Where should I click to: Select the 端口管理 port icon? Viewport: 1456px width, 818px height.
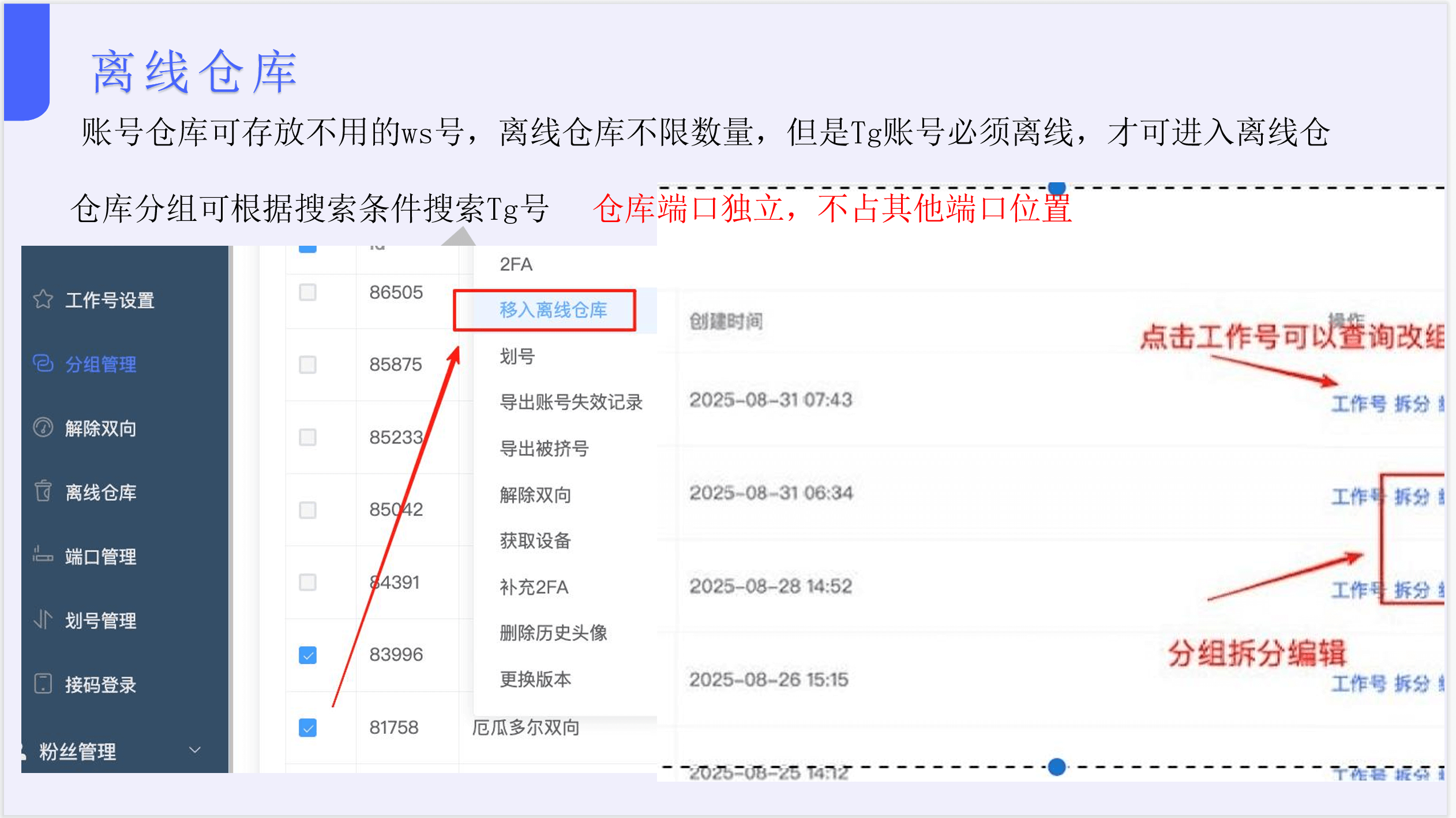coord(43,556)
